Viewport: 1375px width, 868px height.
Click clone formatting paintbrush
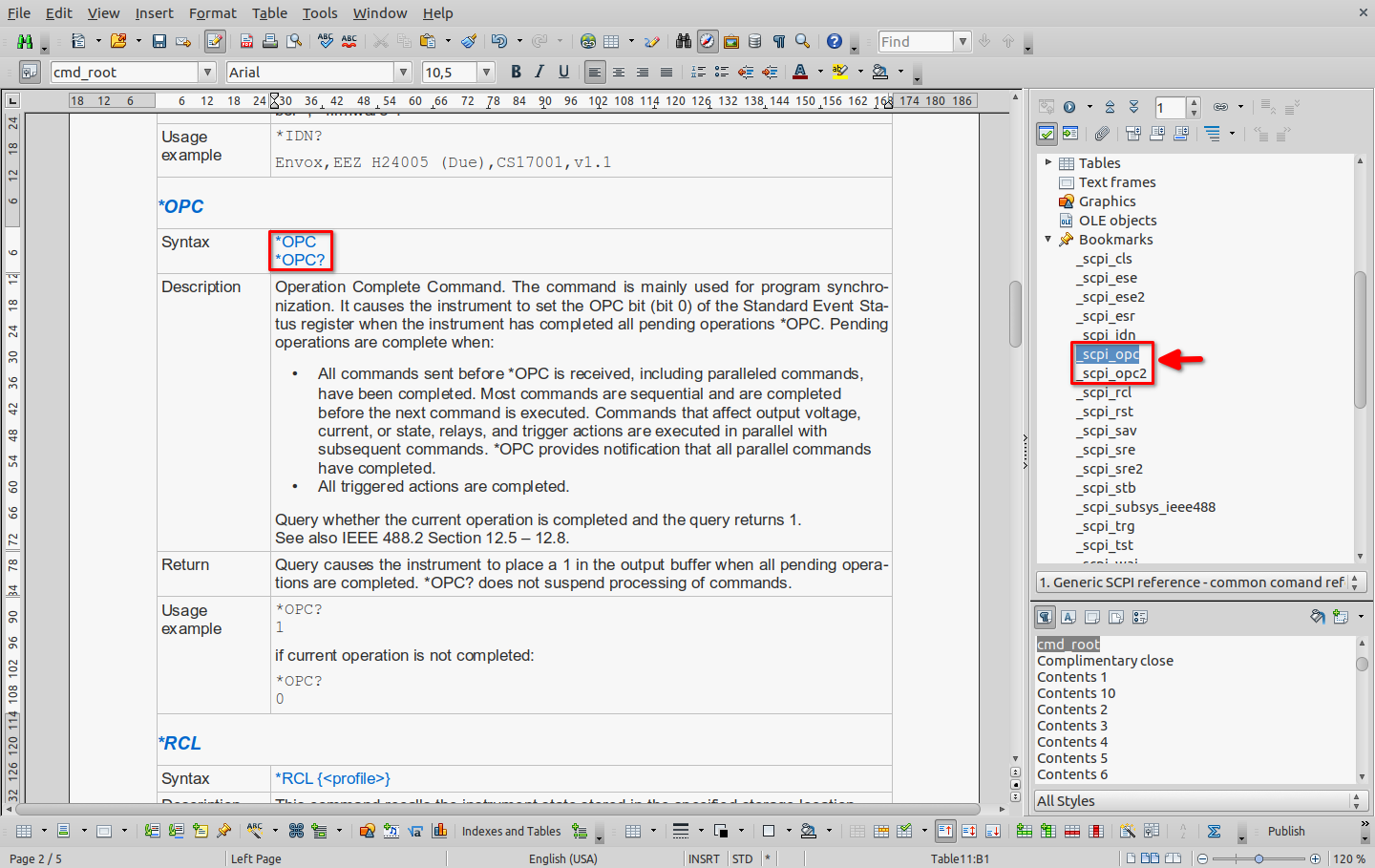[469, 41]
